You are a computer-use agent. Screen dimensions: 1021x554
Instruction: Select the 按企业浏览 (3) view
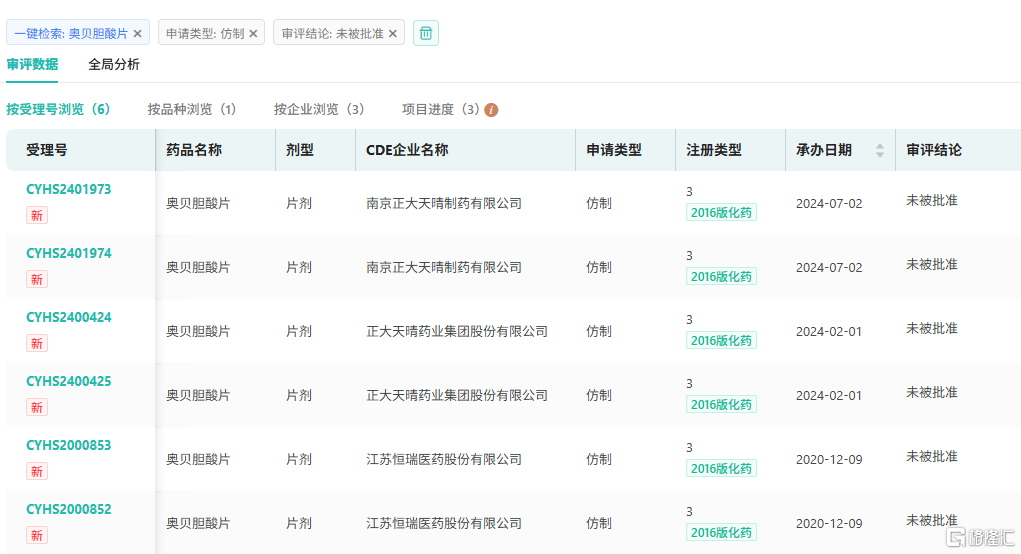[x=318, y=109]
